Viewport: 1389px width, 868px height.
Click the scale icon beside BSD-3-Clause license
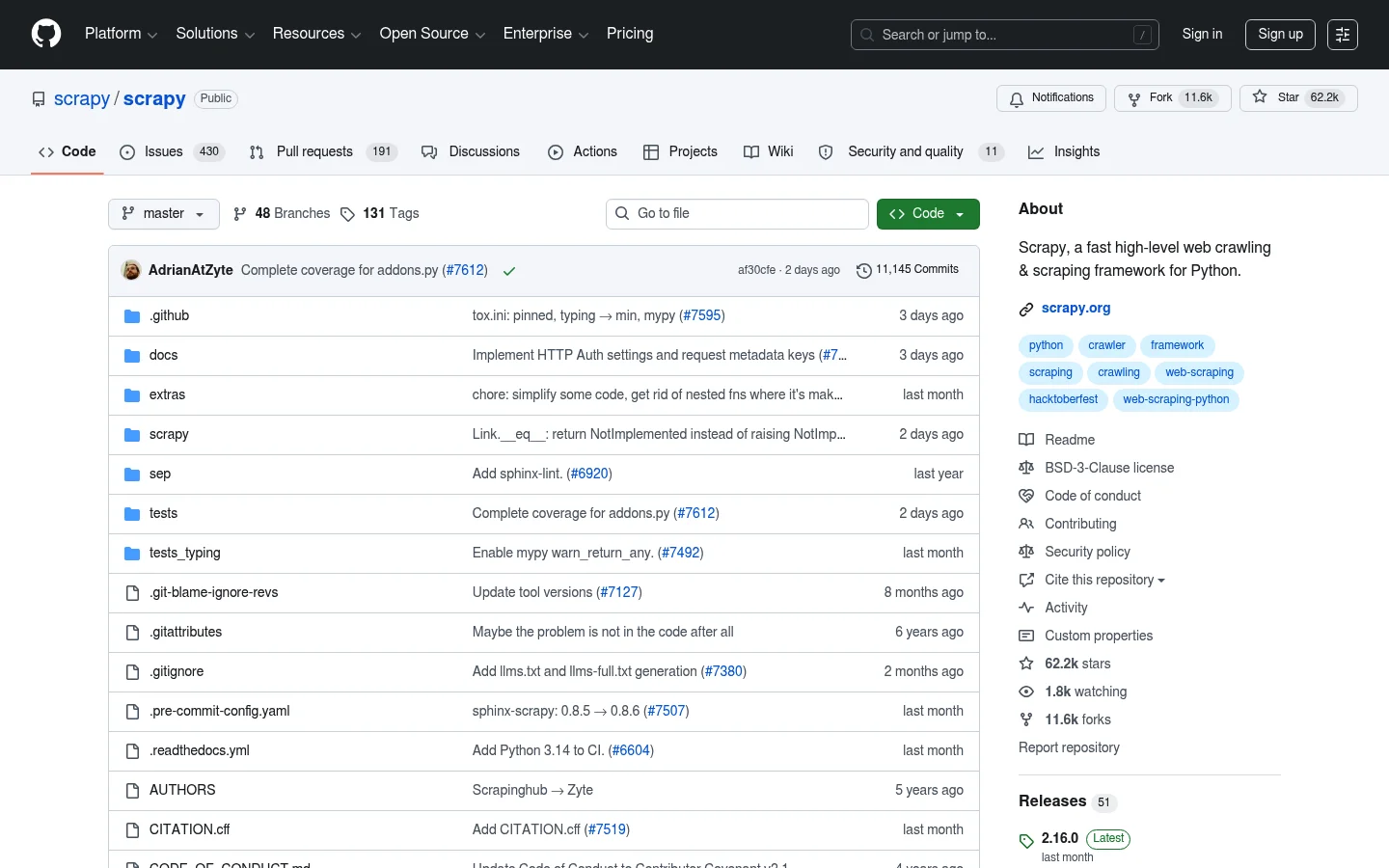click(1026, 468)
